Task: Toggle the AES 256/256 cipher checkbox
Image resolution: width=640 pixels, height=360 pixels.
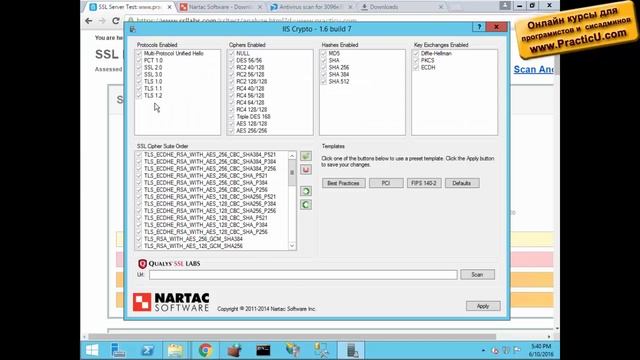Action: 231,131
